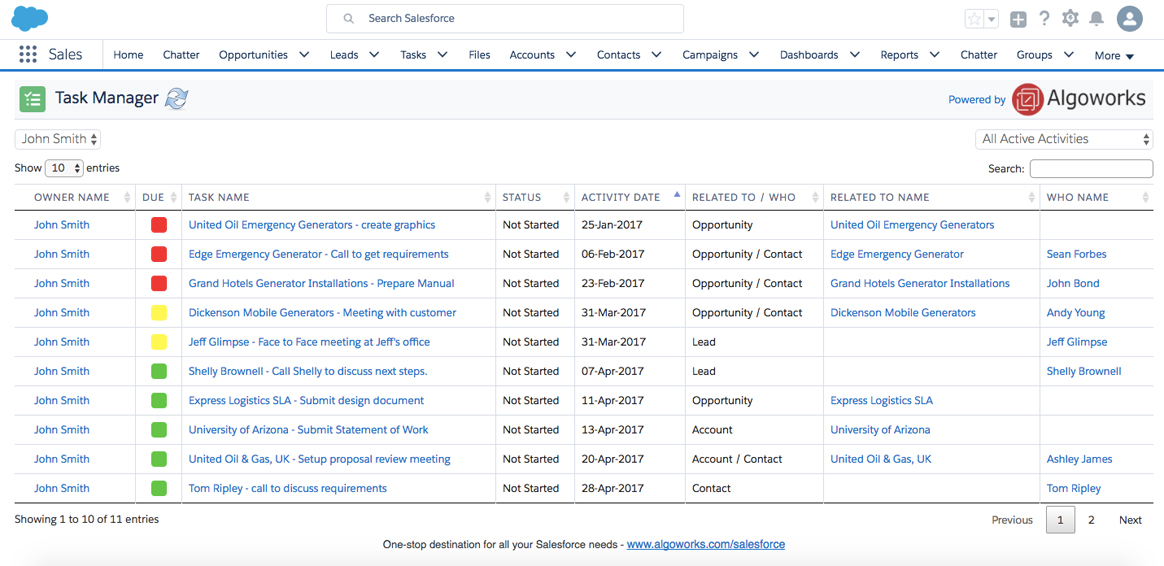
Task: Click the Algoworks logo
Action: [1079, 99]
